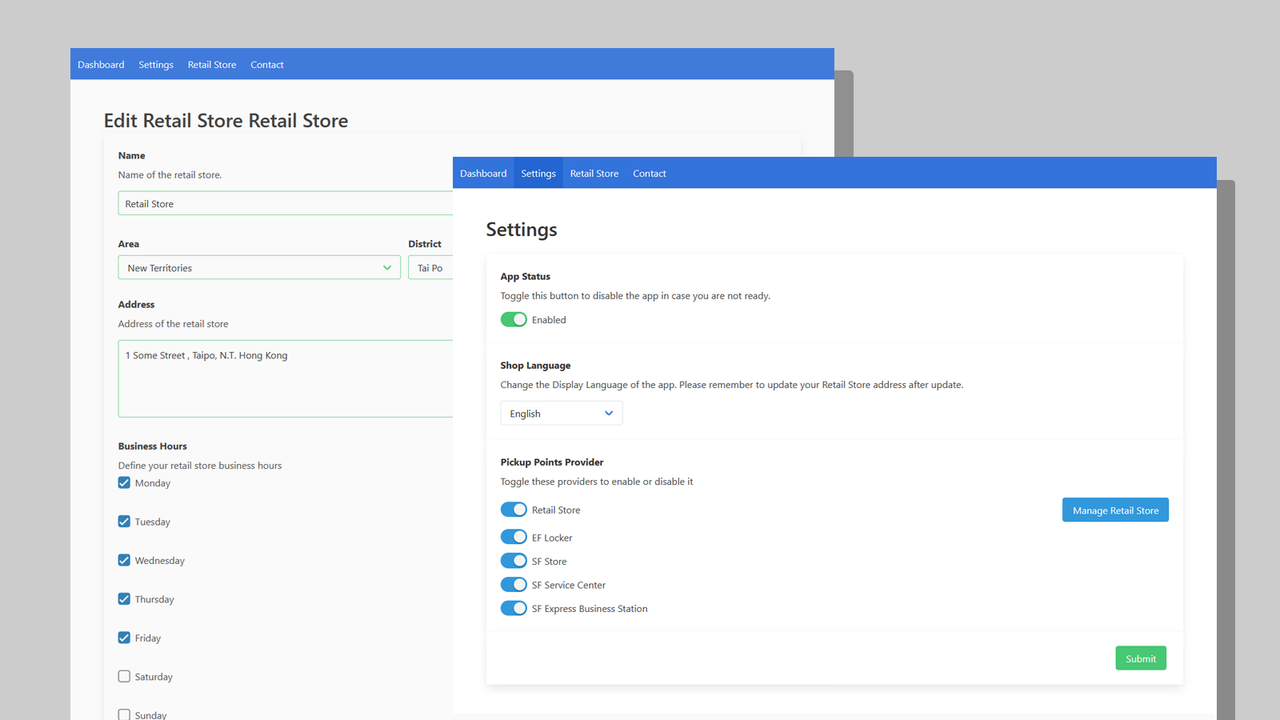Screen dimensions: 1280x720
Task: Submit the Settings form
Action: click(1140, 657)
